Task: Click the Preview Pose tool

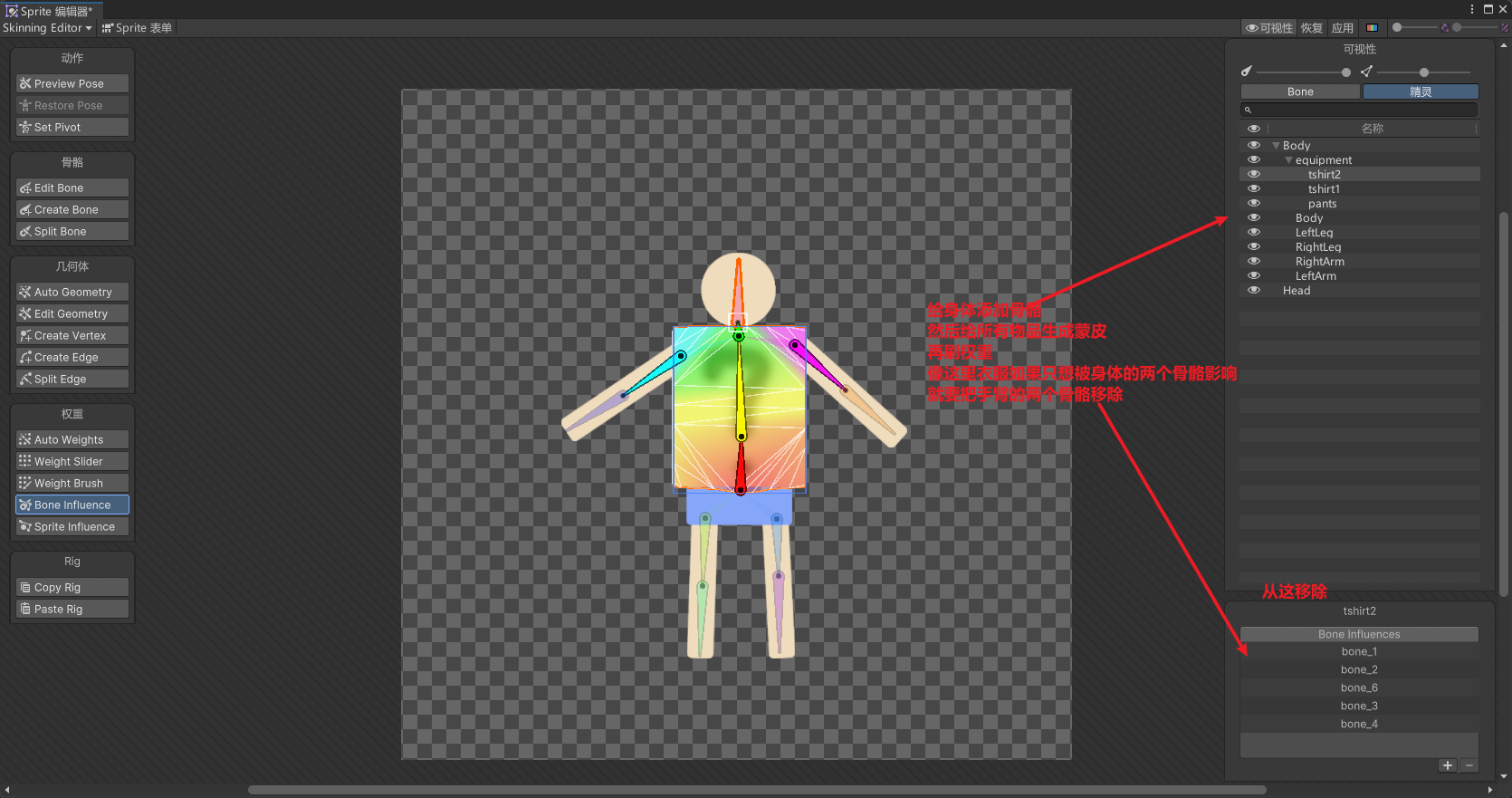Action: (72, 83)
